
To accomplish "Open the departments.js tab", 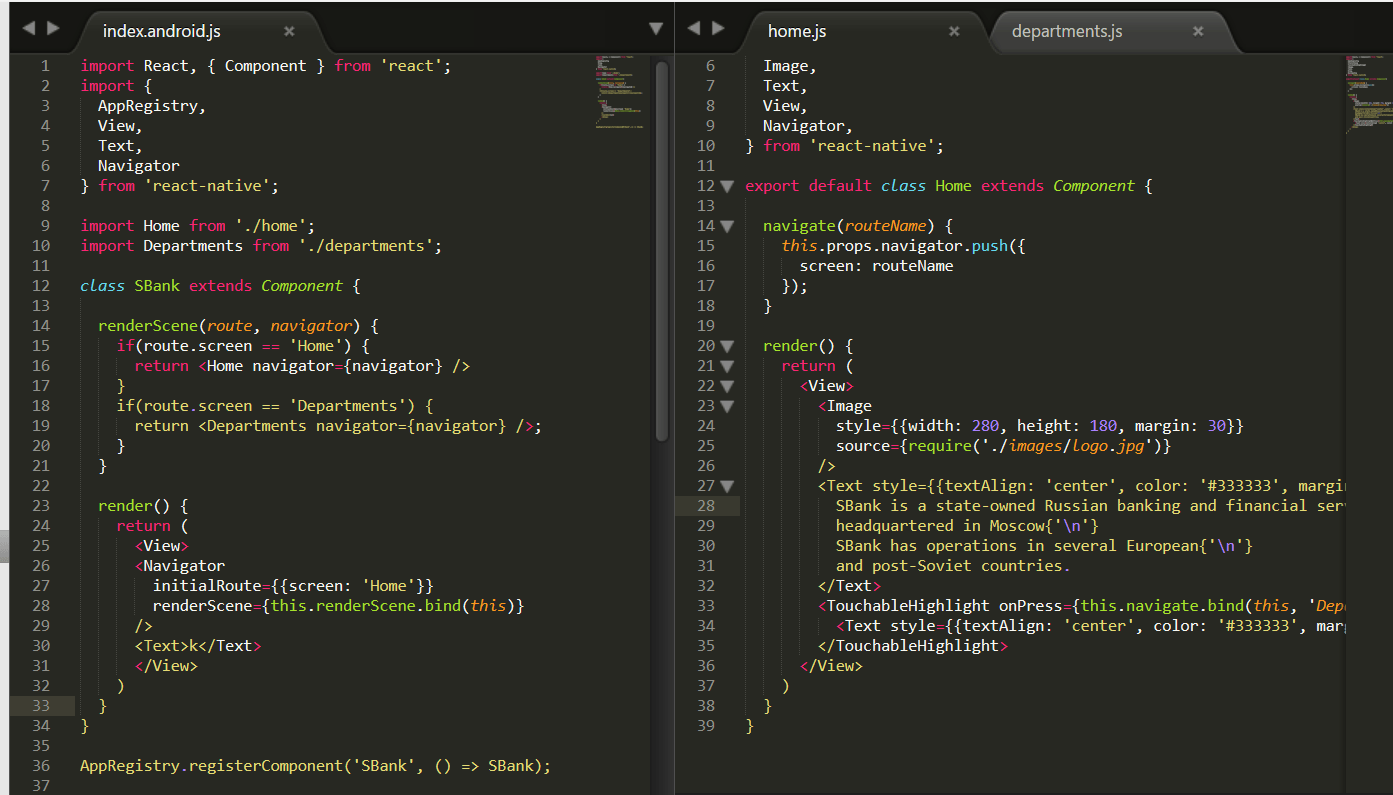I will pyautogui.click(x=1067, y=31).
